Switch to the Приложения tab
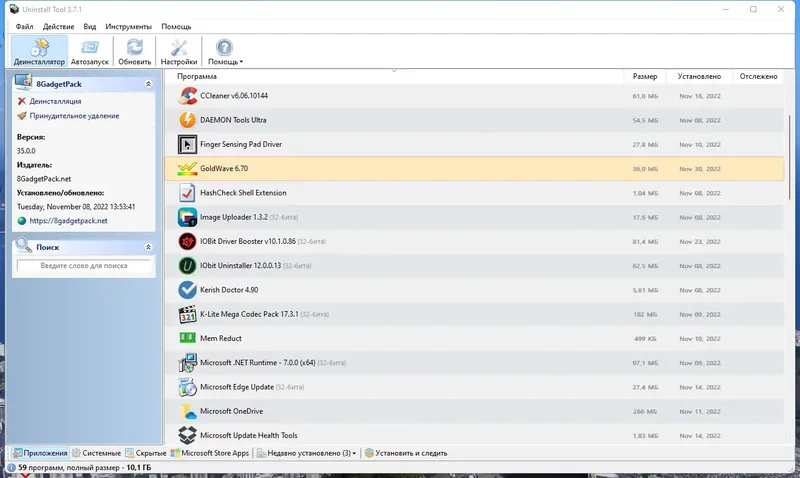The width and height of the screenshot is (800, 478). click(40, 453)
